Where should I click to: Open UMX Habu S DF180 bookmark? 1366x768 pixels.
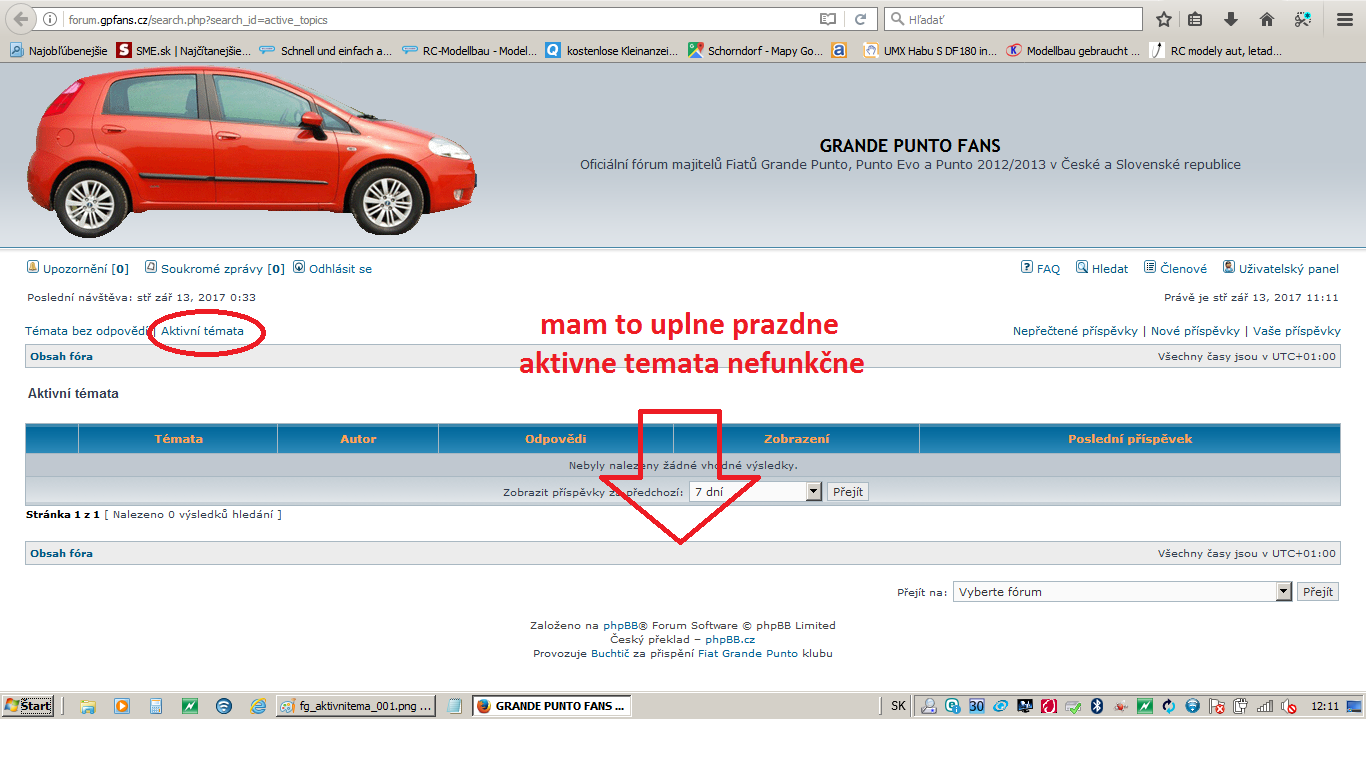point(930,50)
